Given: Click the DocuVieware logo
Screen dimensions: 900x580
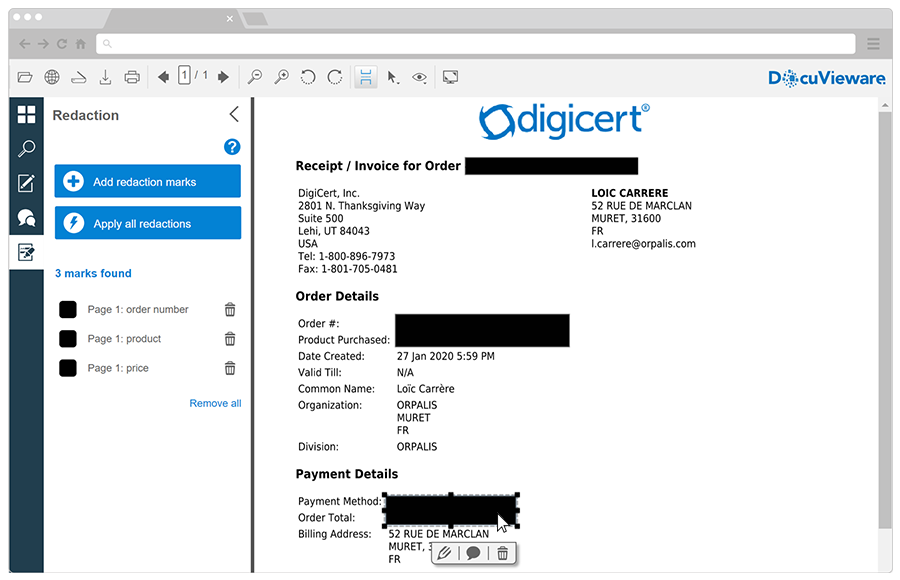Looking at the screenshot, I should [827, 78].
